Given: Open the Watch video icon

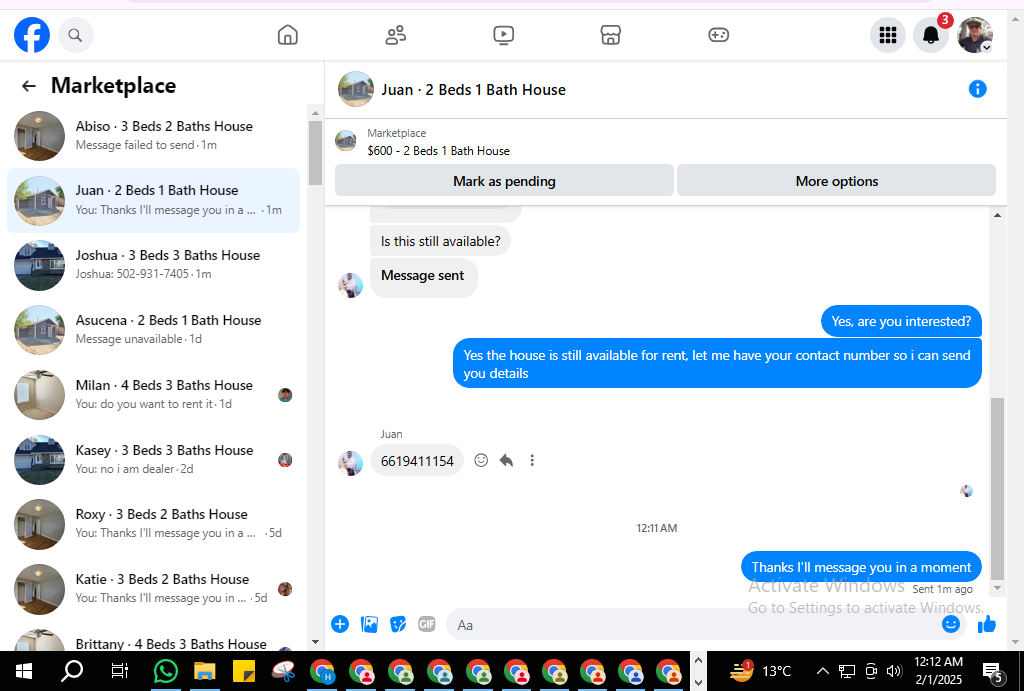Looking at the screenshot, I should (x=504, y=35).
